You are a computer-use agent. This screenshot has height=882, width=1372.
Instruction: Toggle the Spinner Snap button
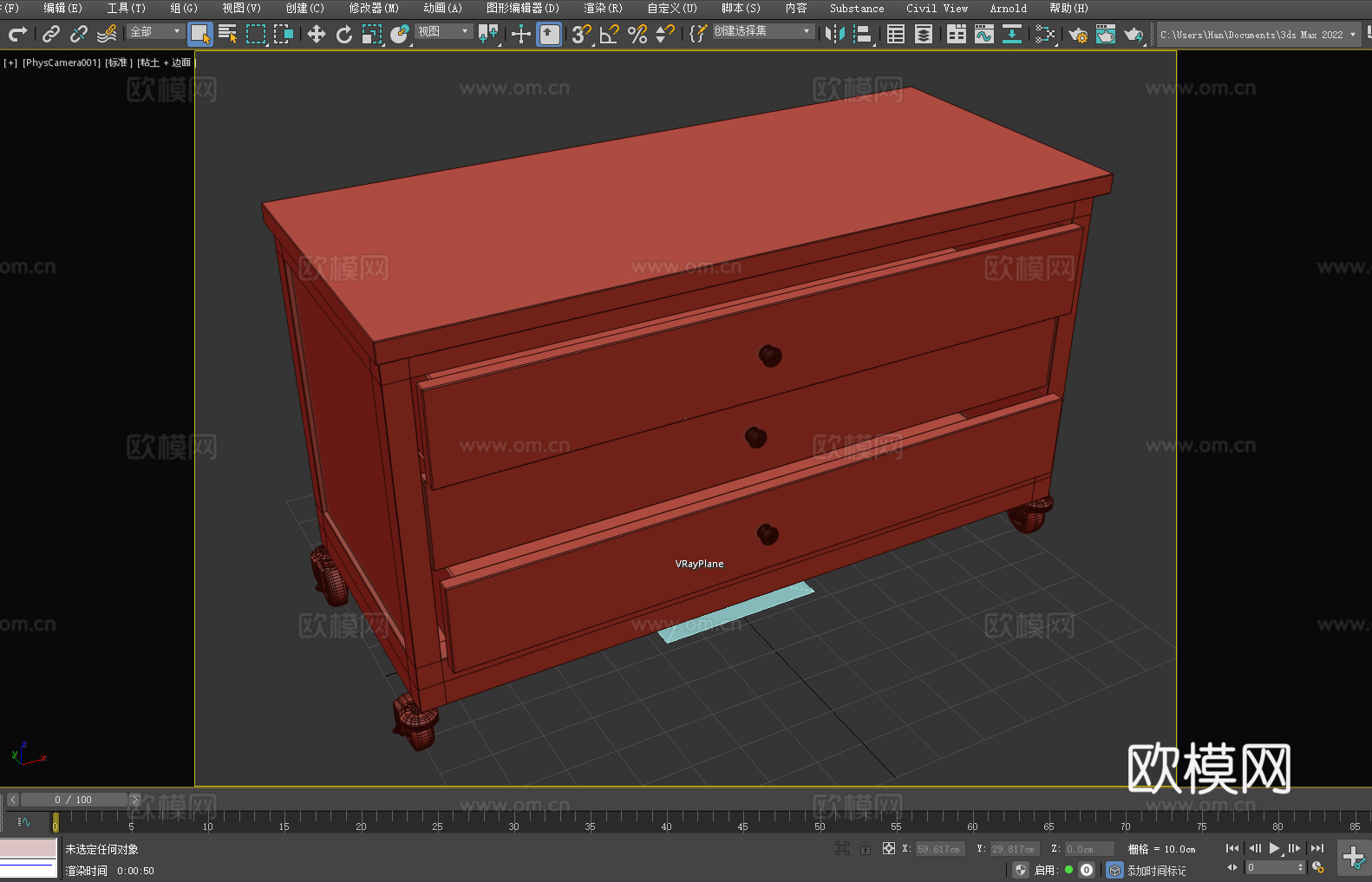tap(665, 34)
